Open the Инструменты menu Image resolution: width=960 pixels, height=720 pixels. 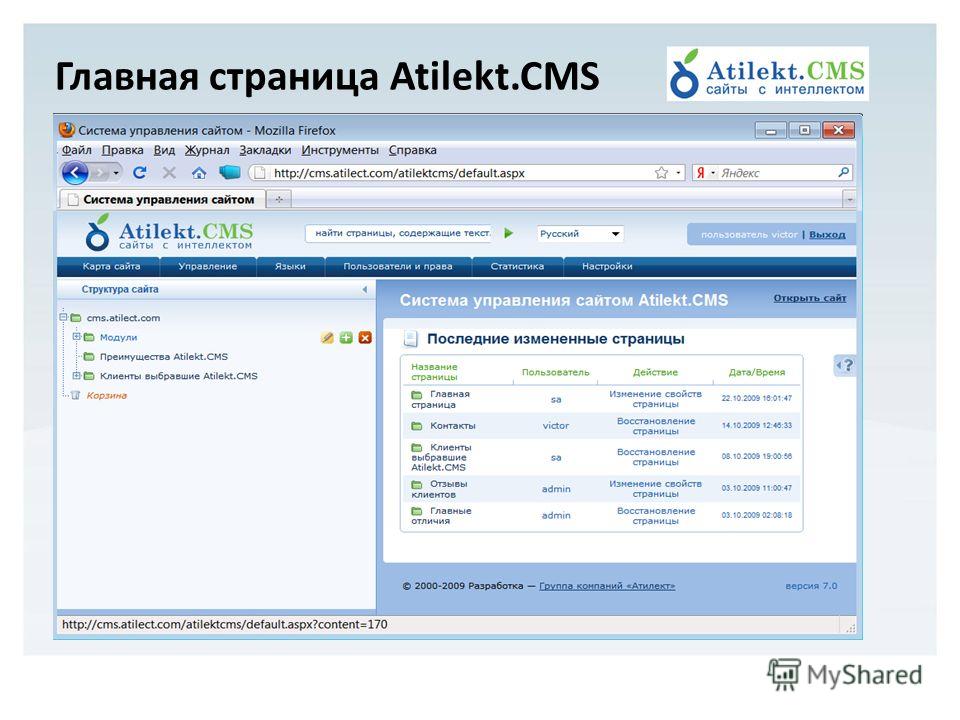[x=340, y=150]
